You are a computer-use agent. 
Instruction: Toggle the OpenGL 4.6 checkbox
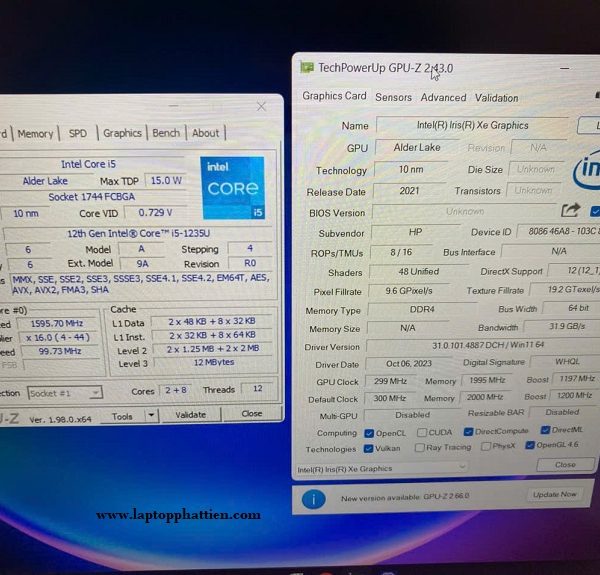530,445
